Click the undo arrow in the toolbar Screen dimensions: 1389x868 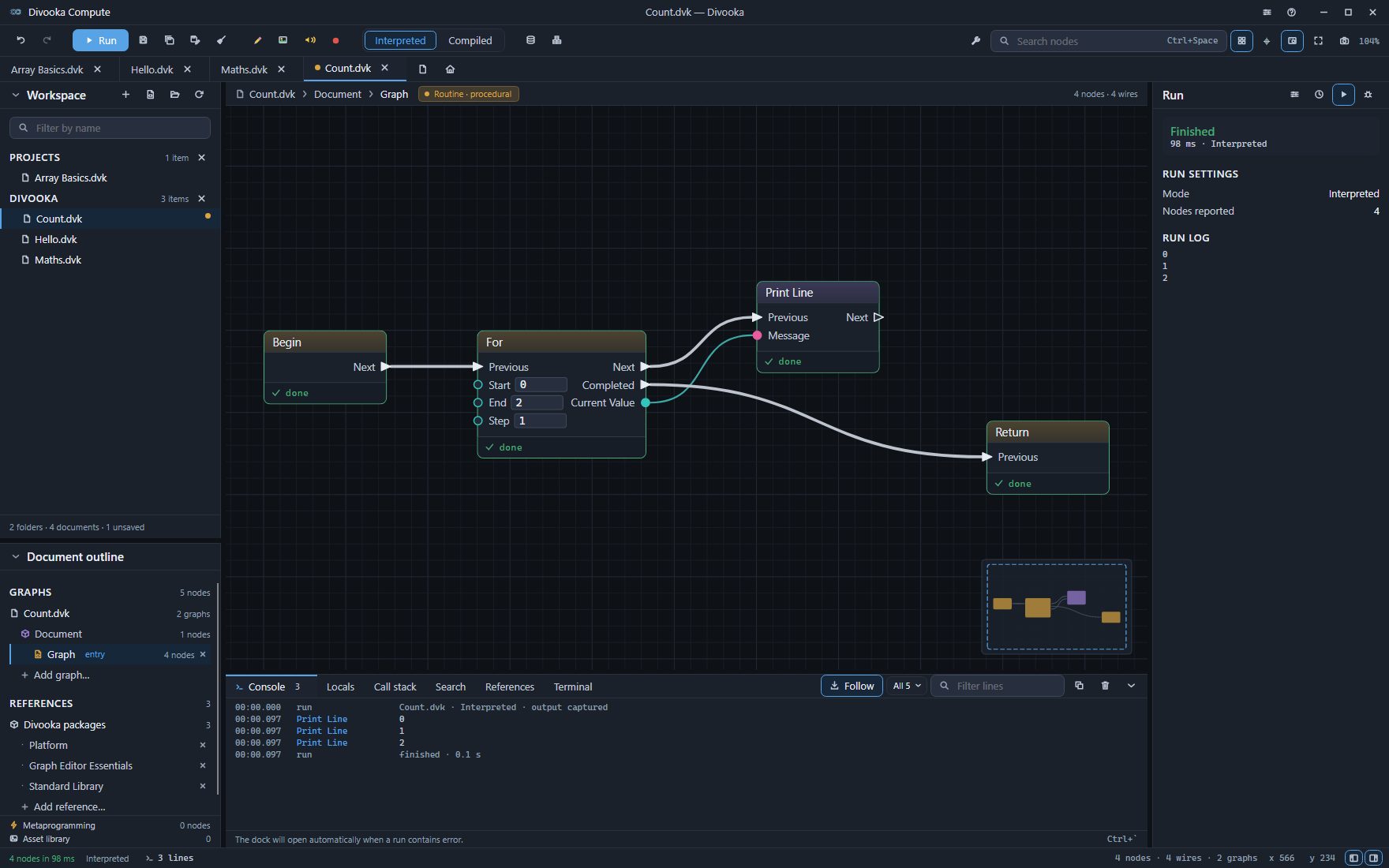click(21, 40)
